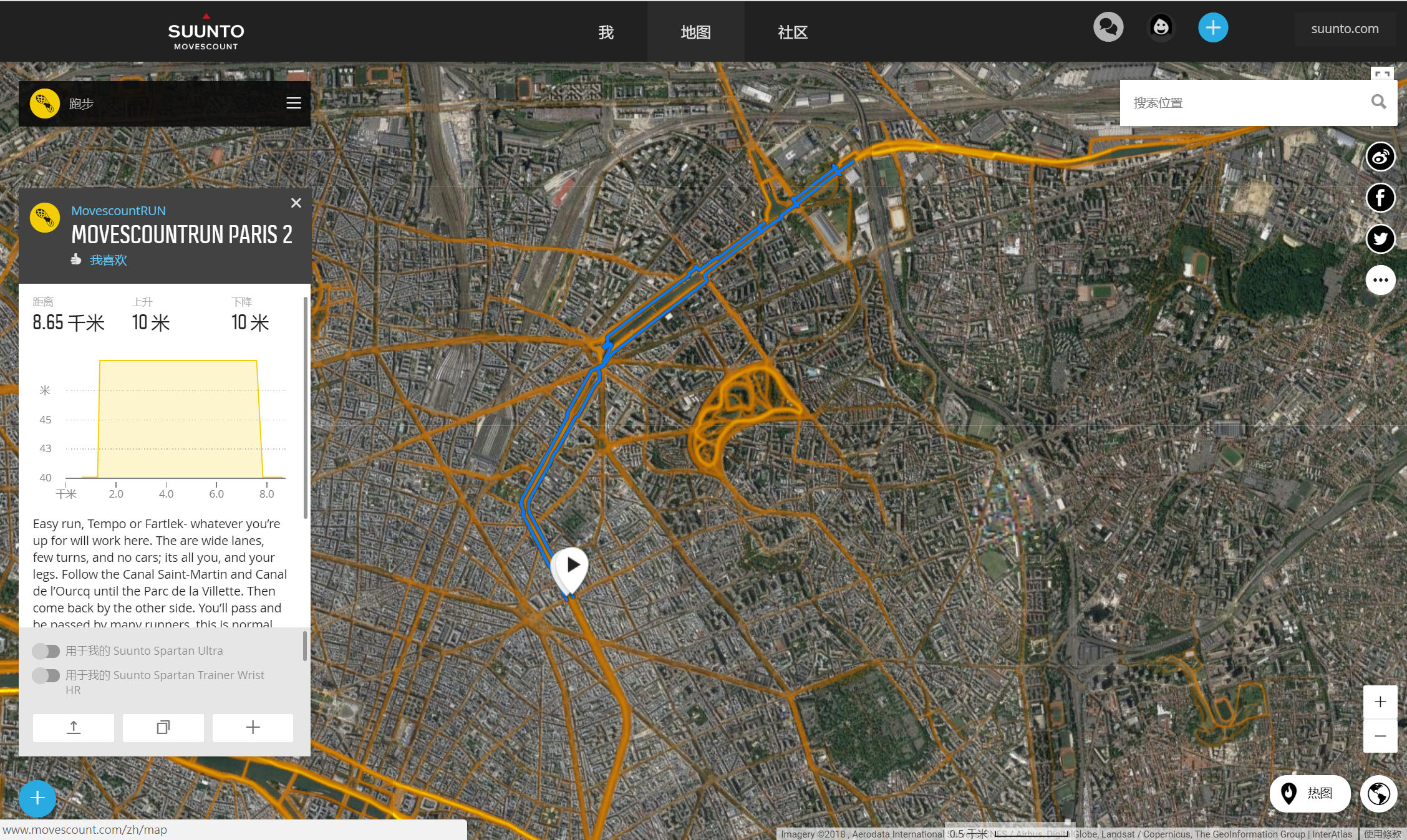This screenshot has height=840, width=1407.
Task: Open the 使用條款 terms link
Action: tap(1382, 834)
